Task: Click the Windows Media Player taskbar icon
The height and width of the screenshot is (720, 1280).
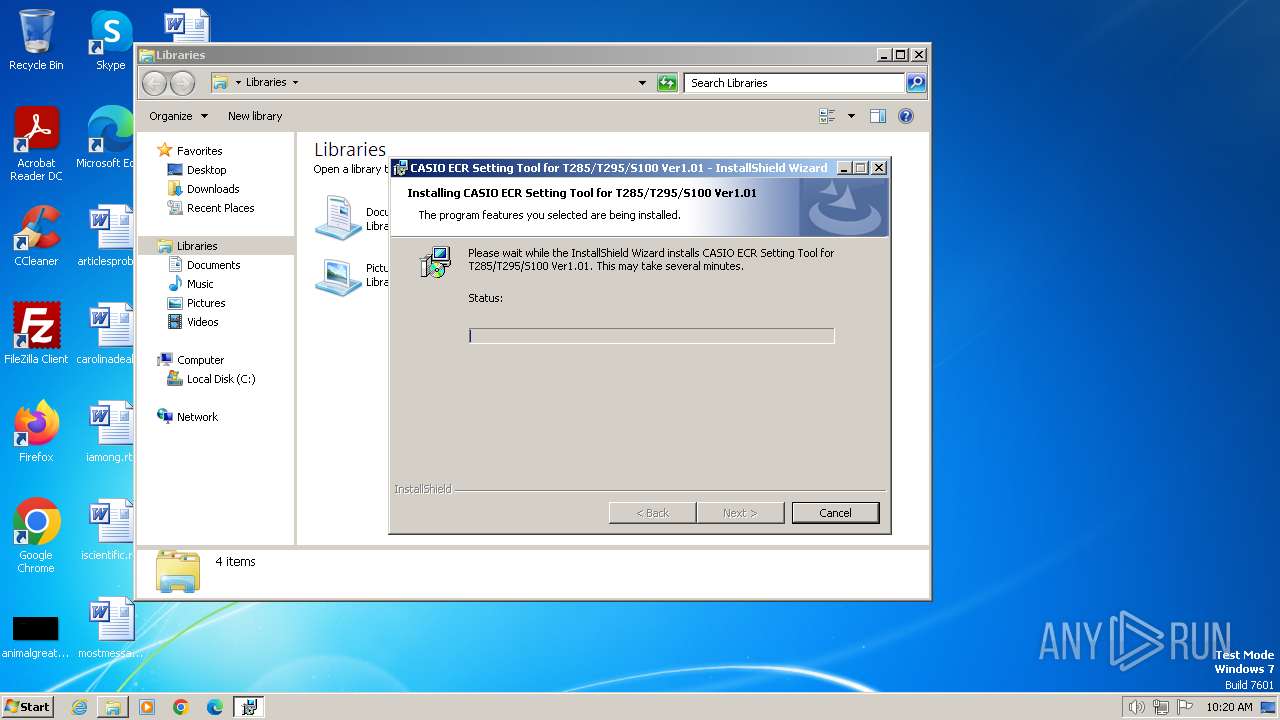Action: pos(147,707)
